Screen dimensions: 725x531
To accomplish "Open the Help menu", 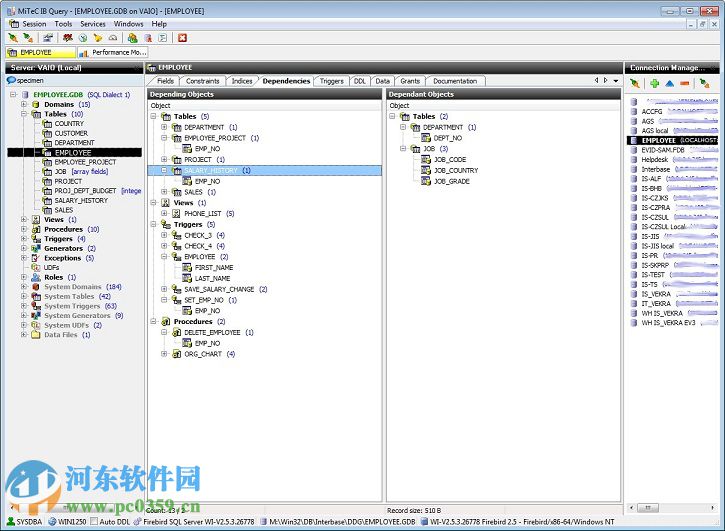I will coord(159,24).
